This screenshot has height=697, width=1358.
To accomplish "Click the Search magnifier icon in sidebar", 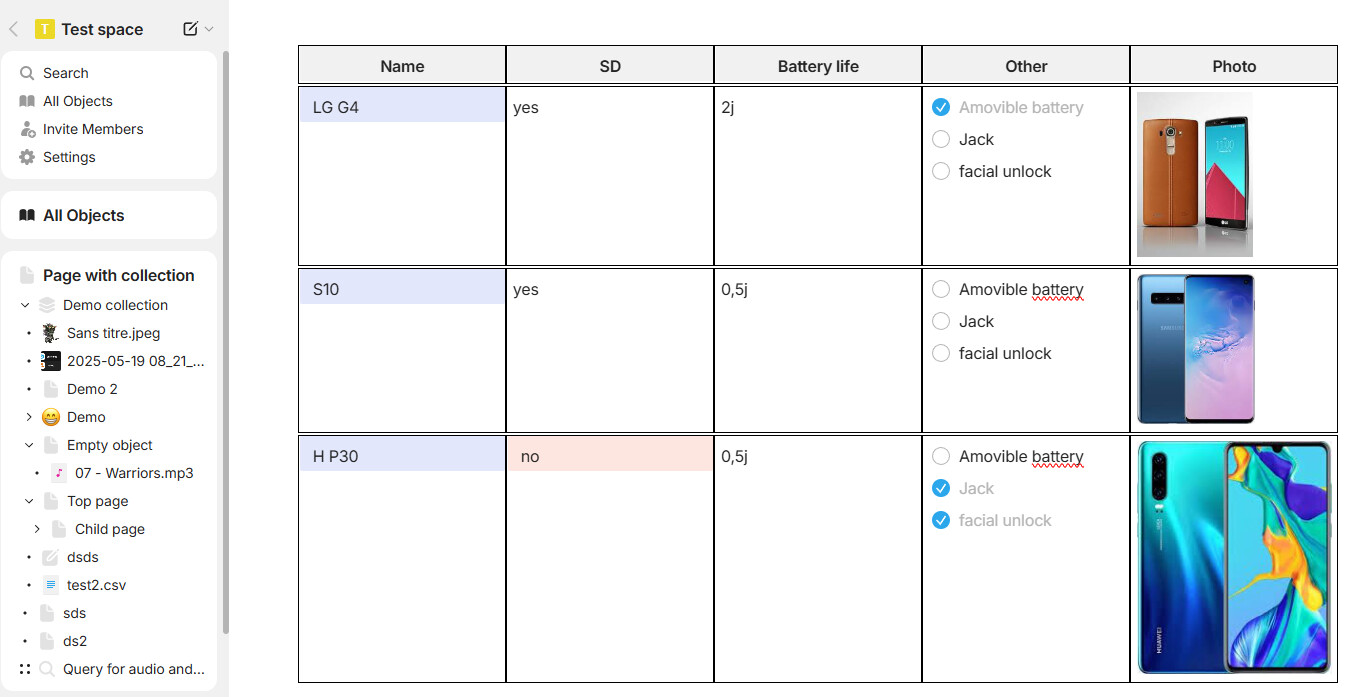I will pos(27,73).
